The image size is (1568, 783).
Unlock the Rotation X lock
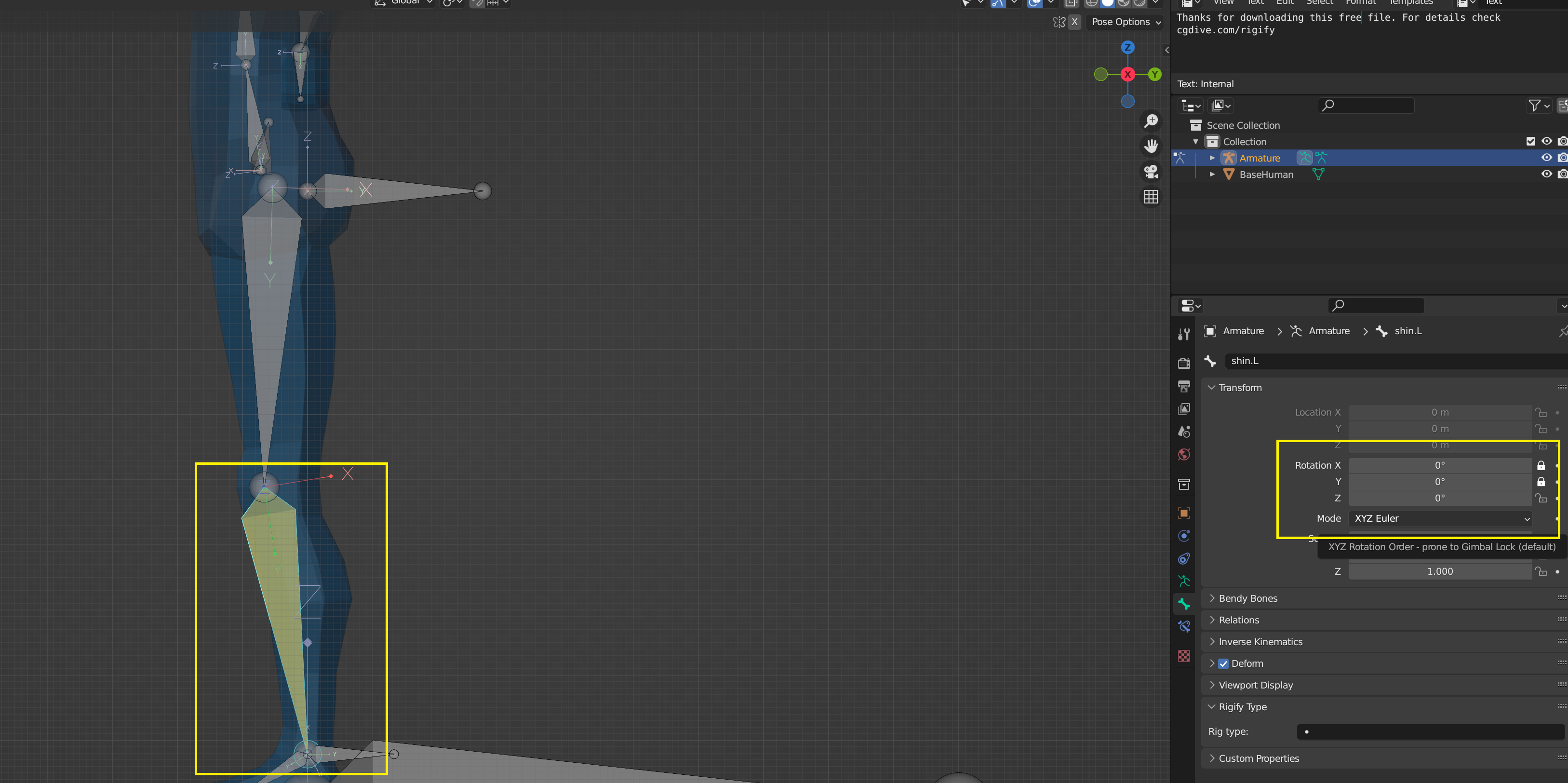point(1541,466)
